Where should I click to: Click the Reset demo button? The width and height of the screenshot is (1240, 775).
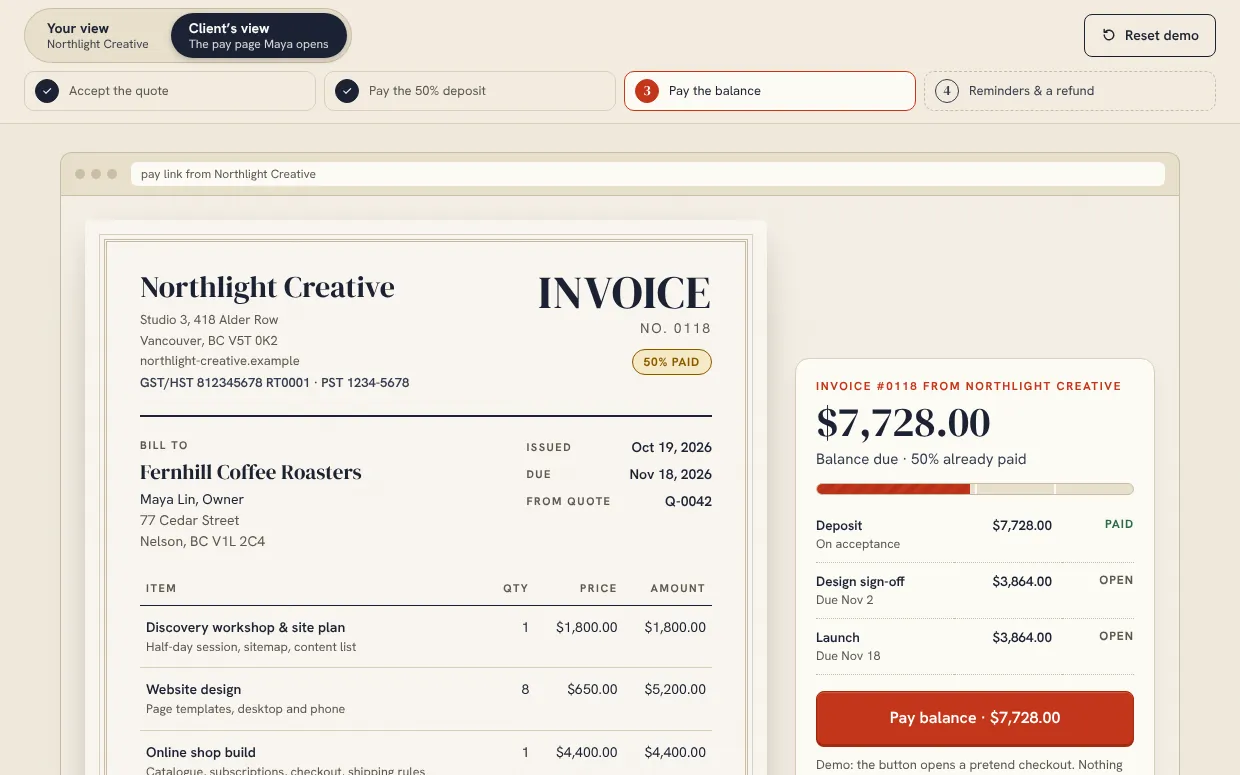pos(1150,35)
